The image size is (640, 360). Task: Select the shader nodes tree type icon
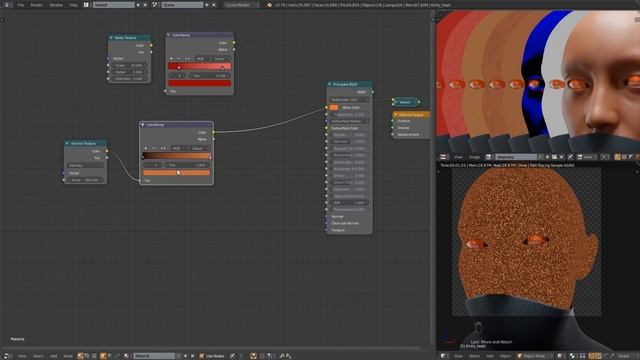click(x=80, y=356)
